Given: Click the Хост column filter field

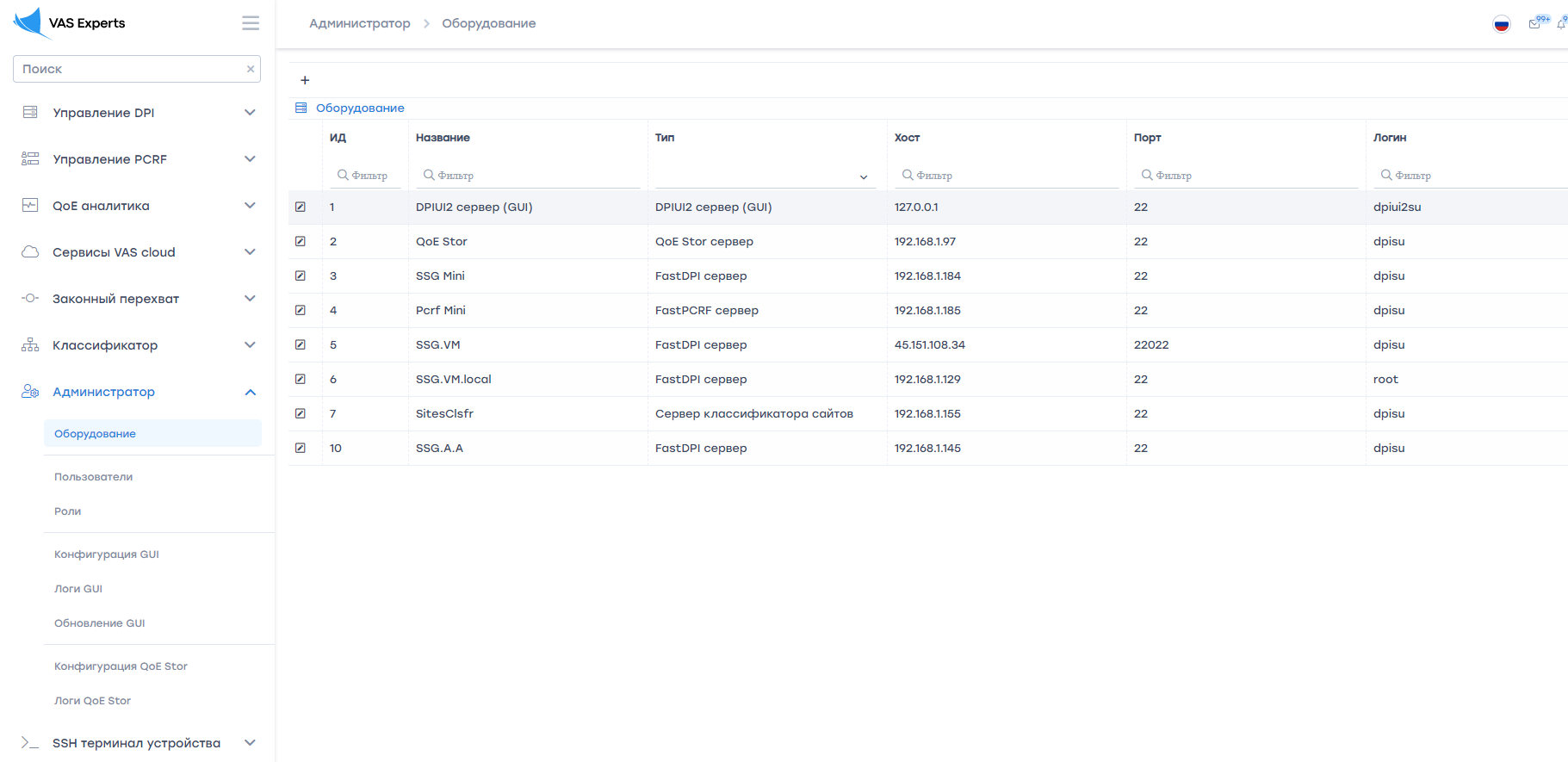Looking at the screenshot, I should 1007,176.
